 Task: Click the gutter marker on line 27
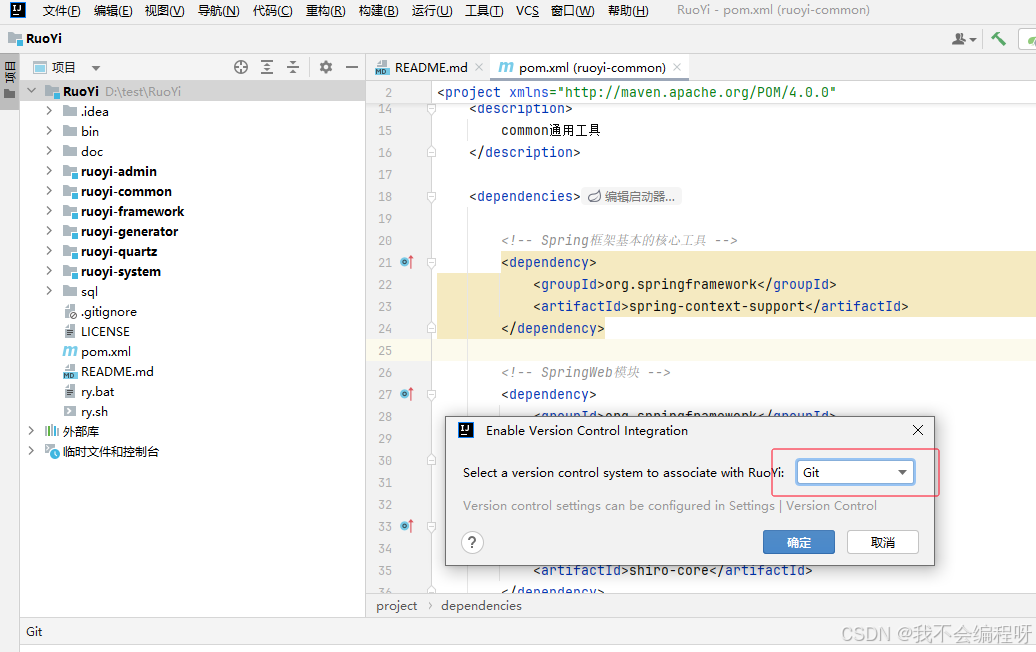[x=407, y=394]
